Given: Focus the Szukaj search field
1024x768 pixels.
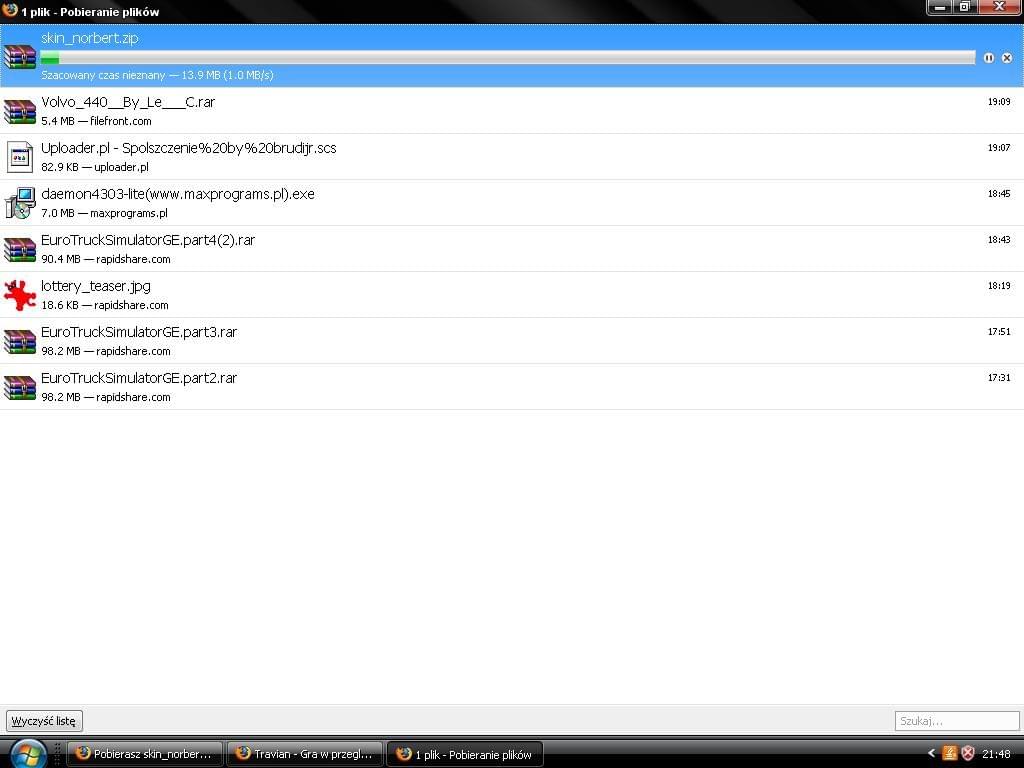Looking at the screenshot, I should [x=956, y=720].
